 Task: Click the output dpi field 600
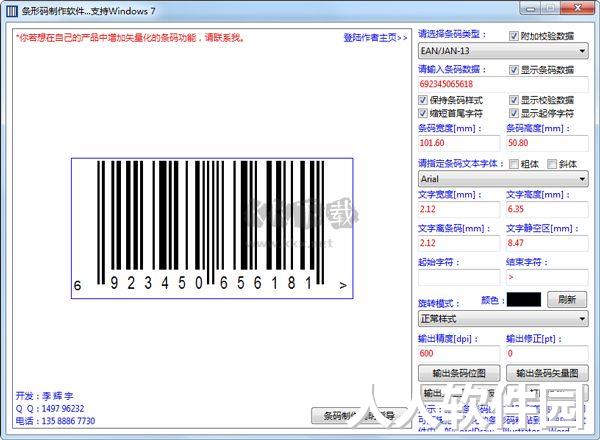(459, 353)
